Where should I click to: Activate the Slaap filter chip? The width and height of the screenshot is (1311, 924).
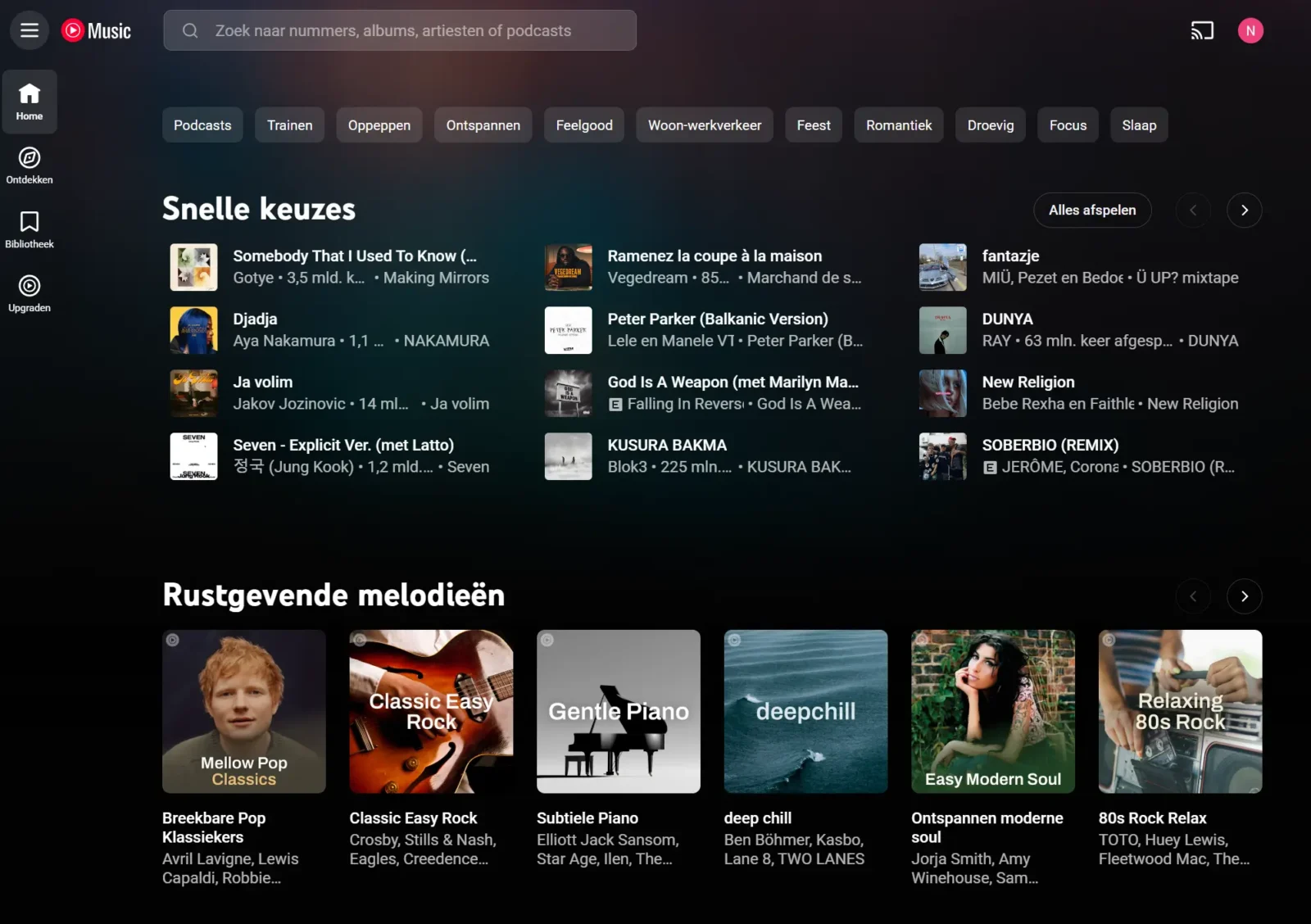click(x=1138, y=125)
